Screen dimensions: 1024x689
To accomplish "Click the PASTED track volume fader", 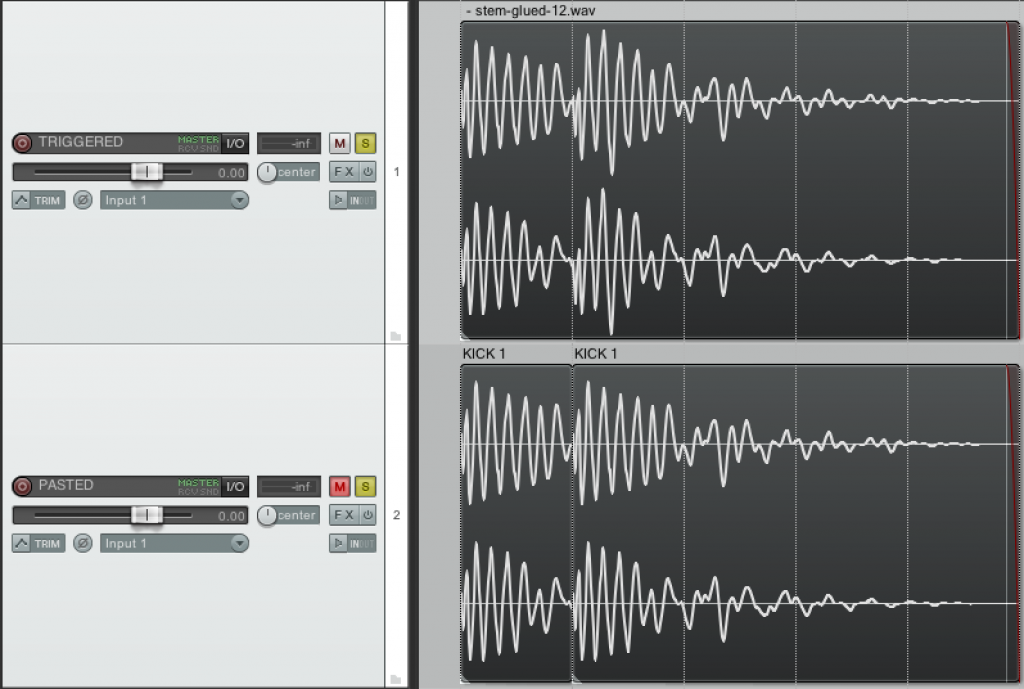I will (148, 515).
